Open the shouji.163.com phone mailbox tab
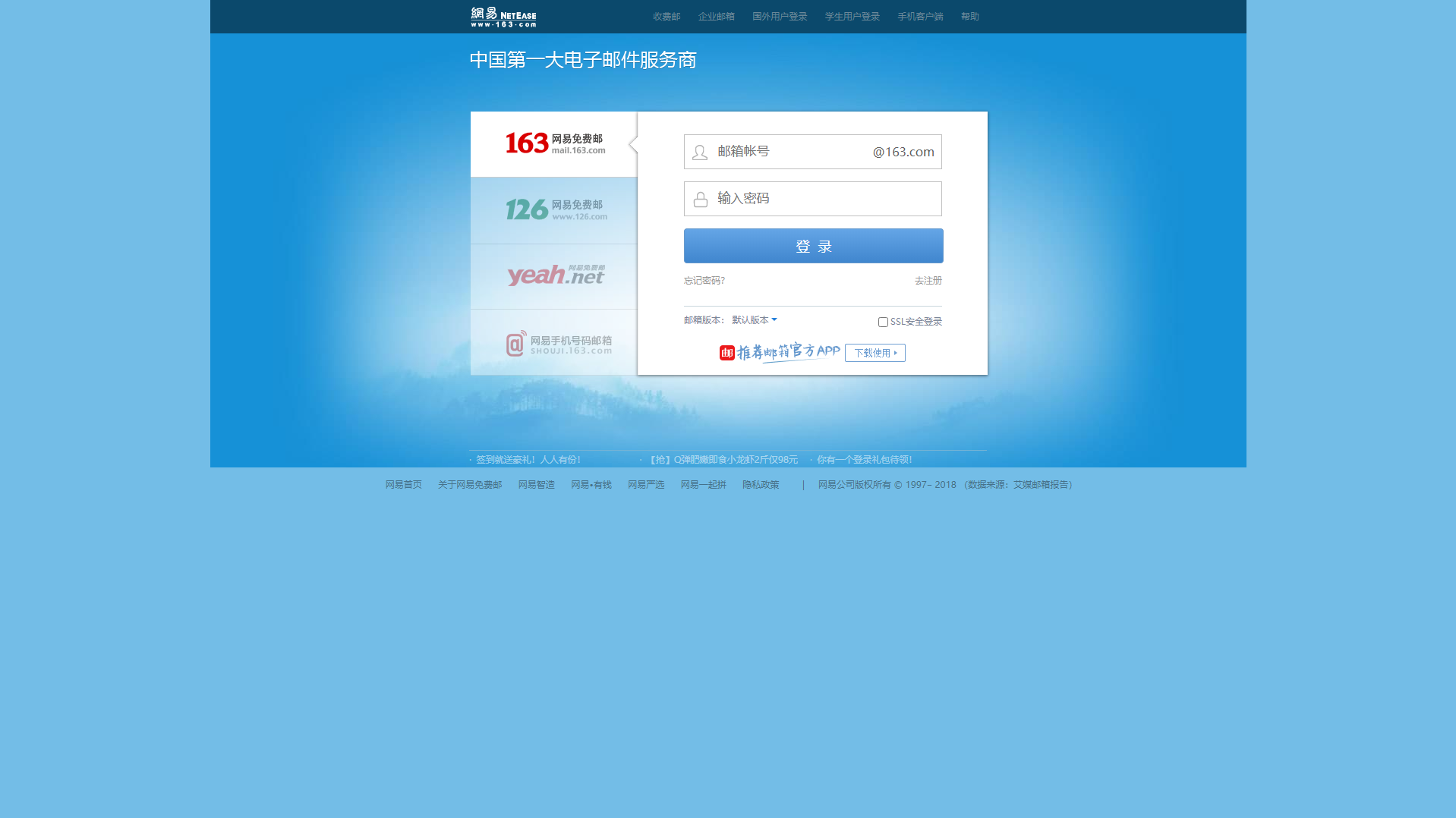This screenshot has width=1456, height=818. 553,342
